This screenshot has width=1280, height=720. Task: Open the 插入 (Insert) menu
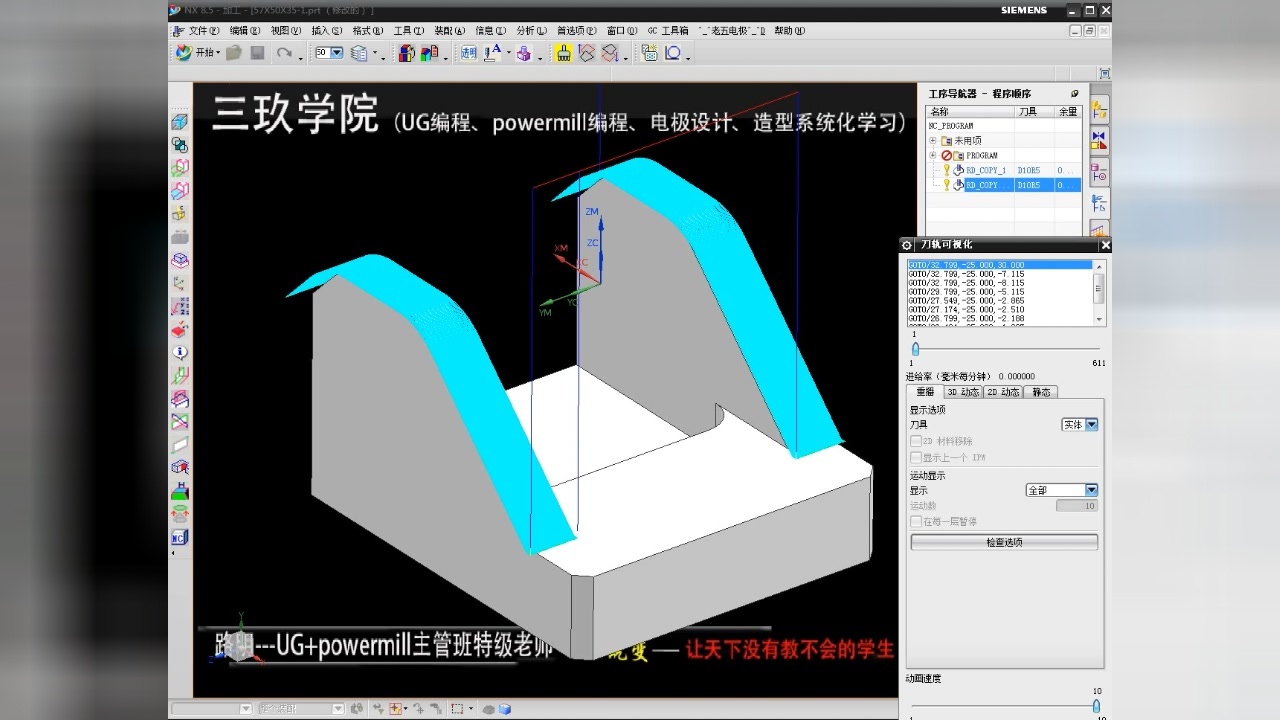[326, 30]
